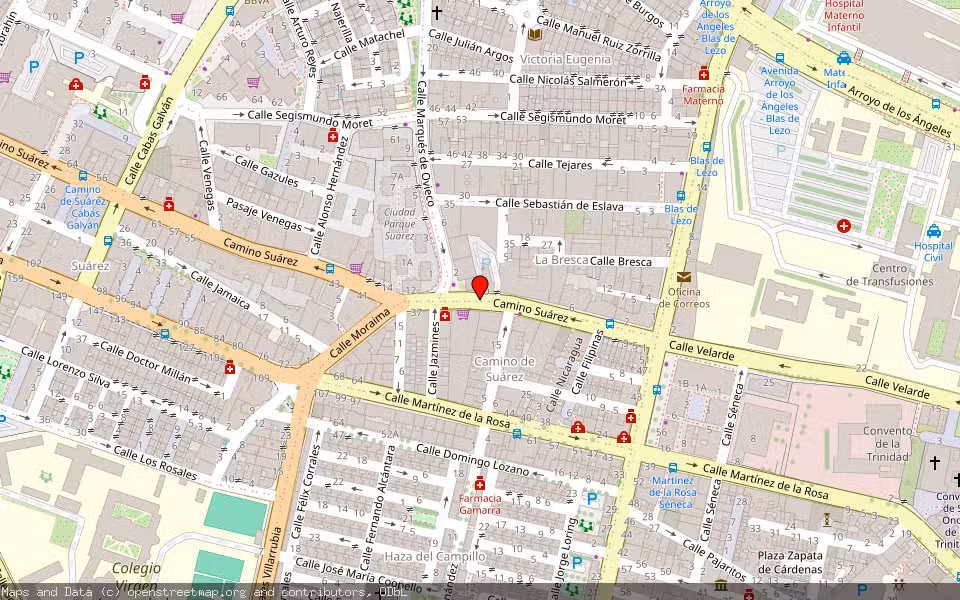The height and width of the screenshot is (600, 960).
Task: Select the Materno Infantil taxi stand icon
Action: pyautogui.click(x=844, y=58)
